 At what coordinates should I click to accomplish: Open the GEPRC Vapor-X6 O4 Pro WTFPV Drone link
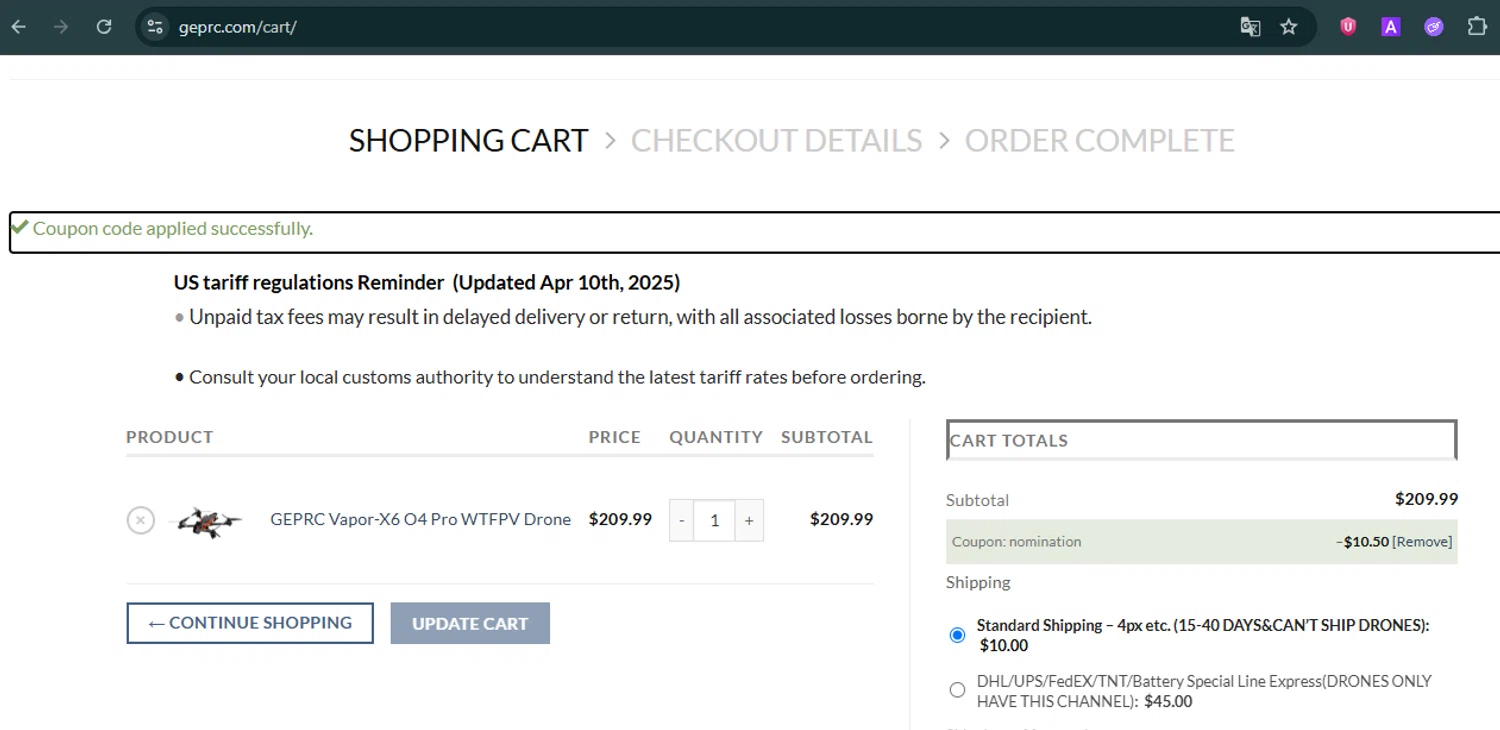point(420,519)
